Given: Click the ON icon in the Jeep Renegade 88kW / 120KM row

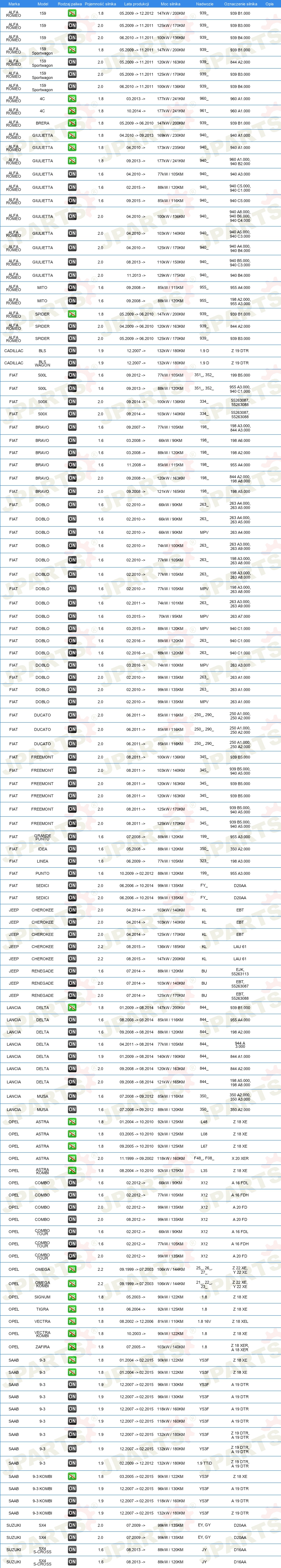Looking at the screenshot, I should 72,971.
